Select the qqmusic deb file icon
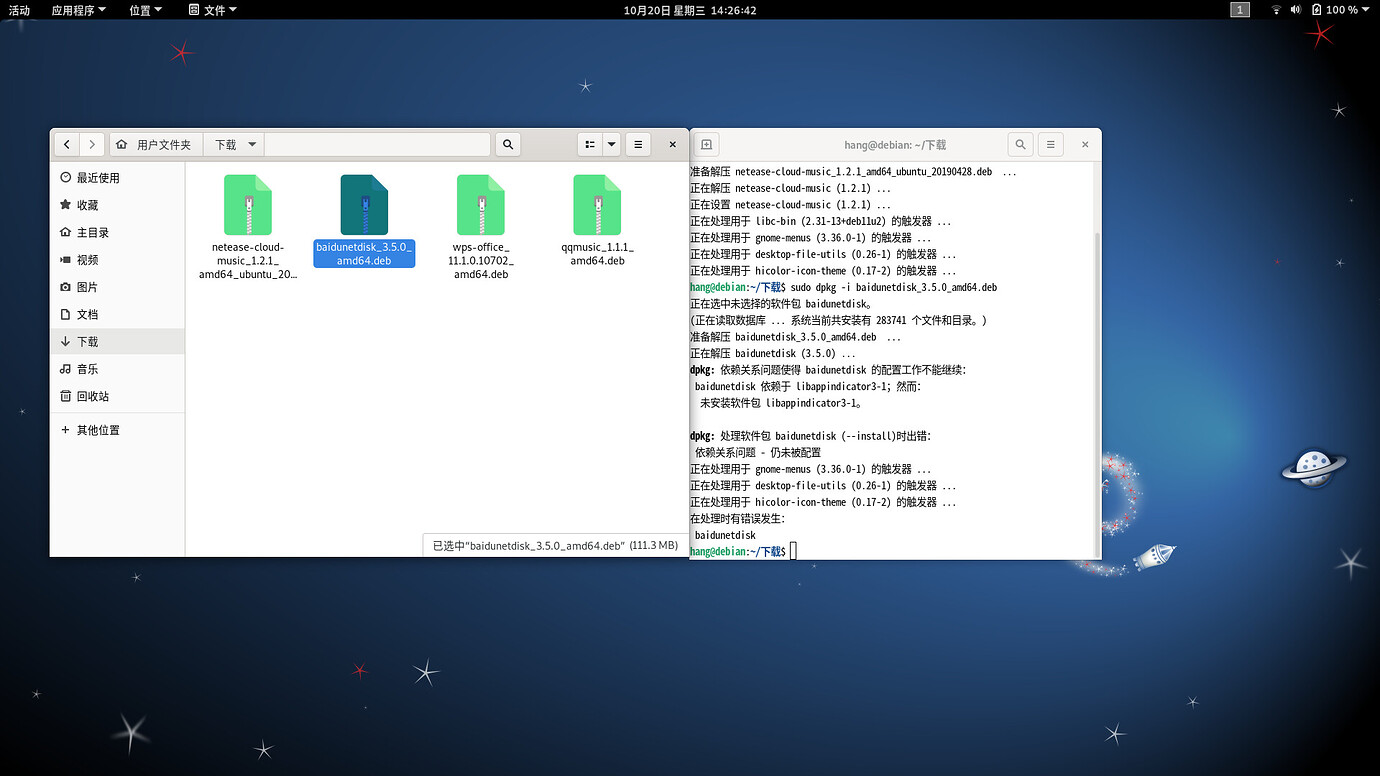1380x776 pixels. [597, 205]
